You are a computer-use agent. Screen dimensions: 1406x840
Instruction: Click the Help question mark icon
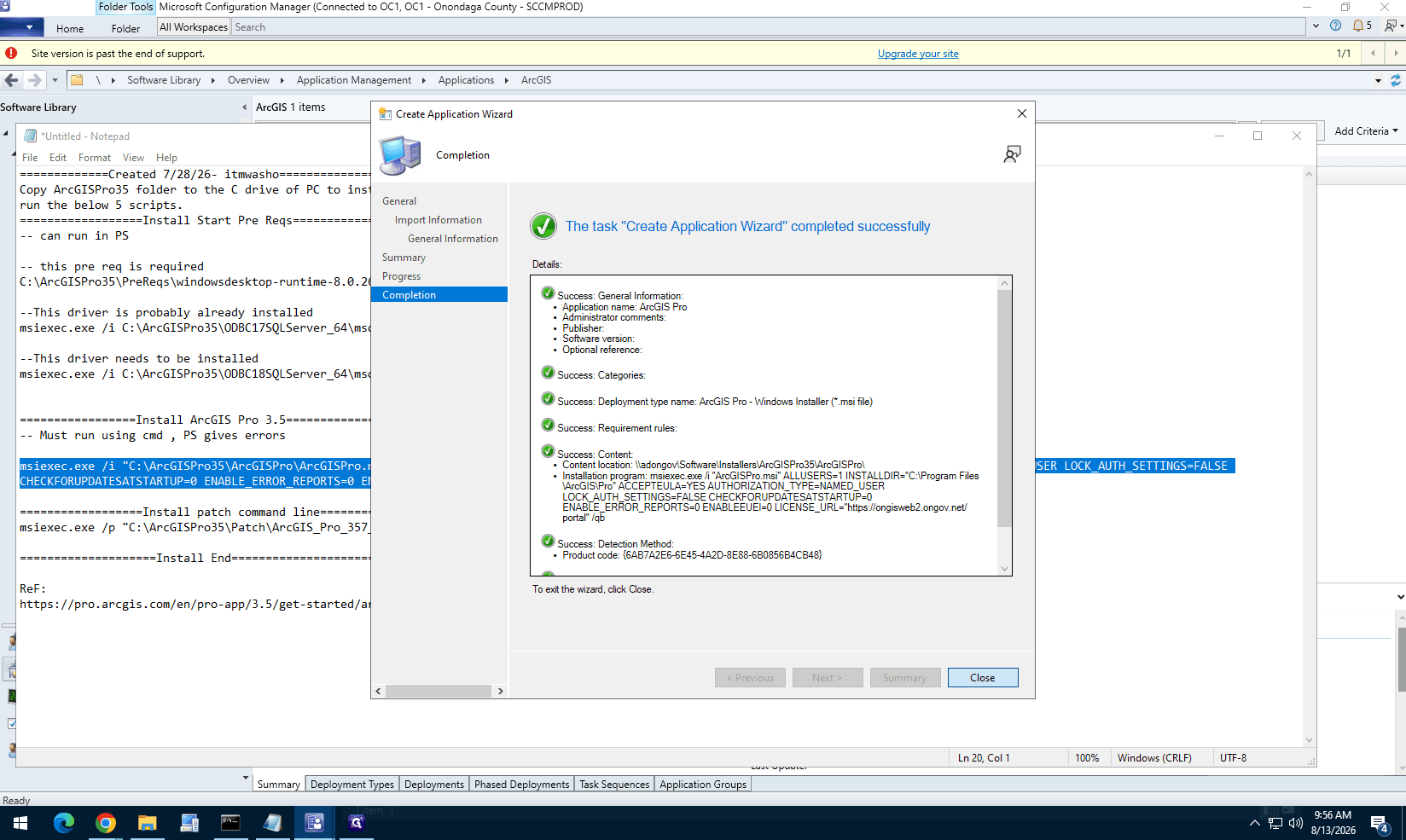point(1335,26)
